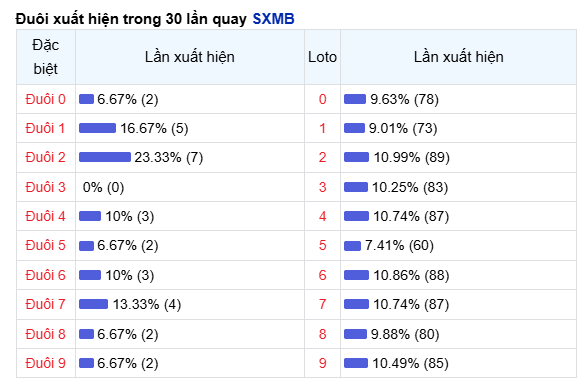
Task: Click the Đuôi 0 row label
Action: (x=45, y=99)
